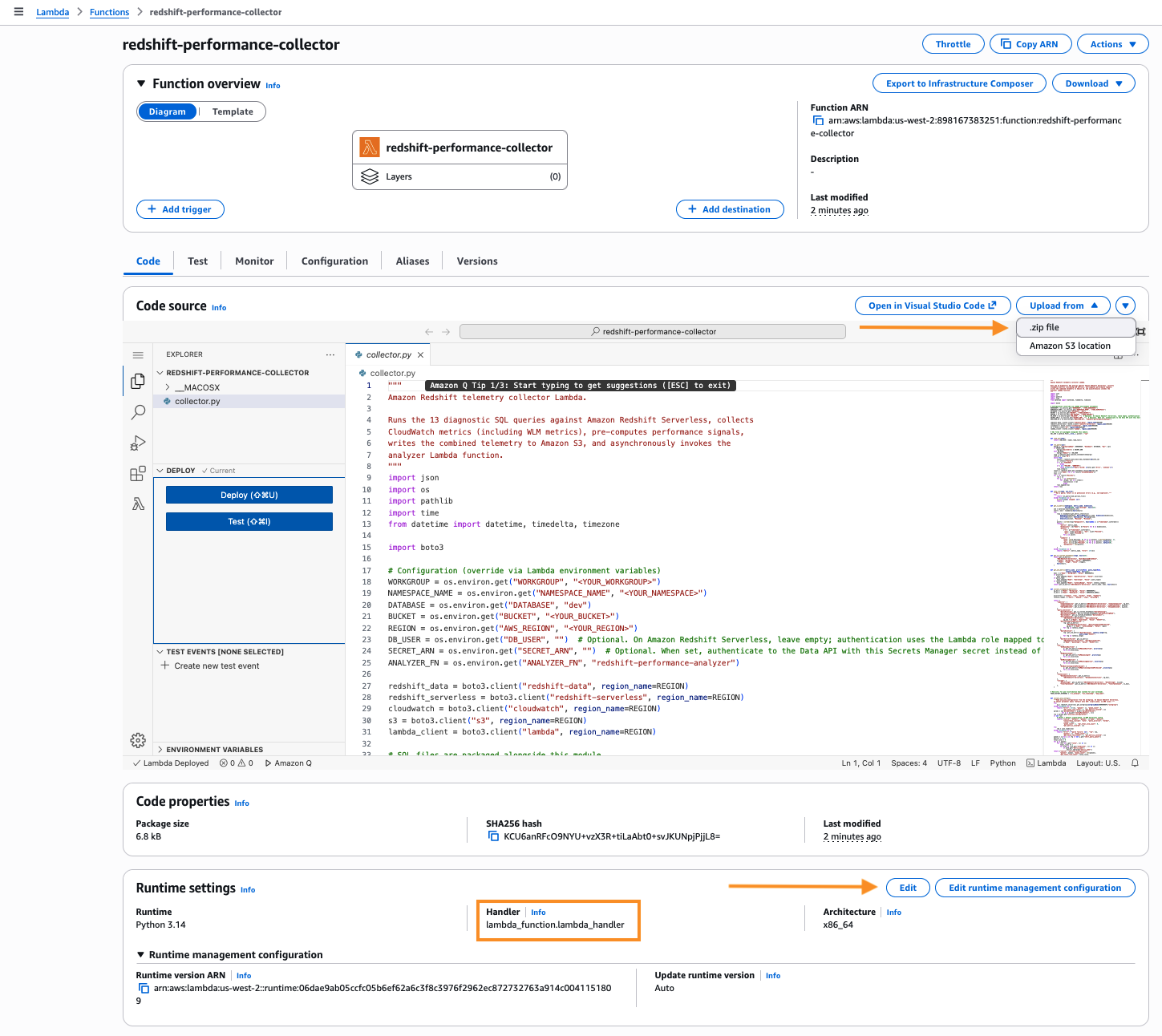Screen dimensions: 1162x1036
Task: Click the Explorer more actions ellipsis
Action: pyautogui.click(x=330, y=354)
